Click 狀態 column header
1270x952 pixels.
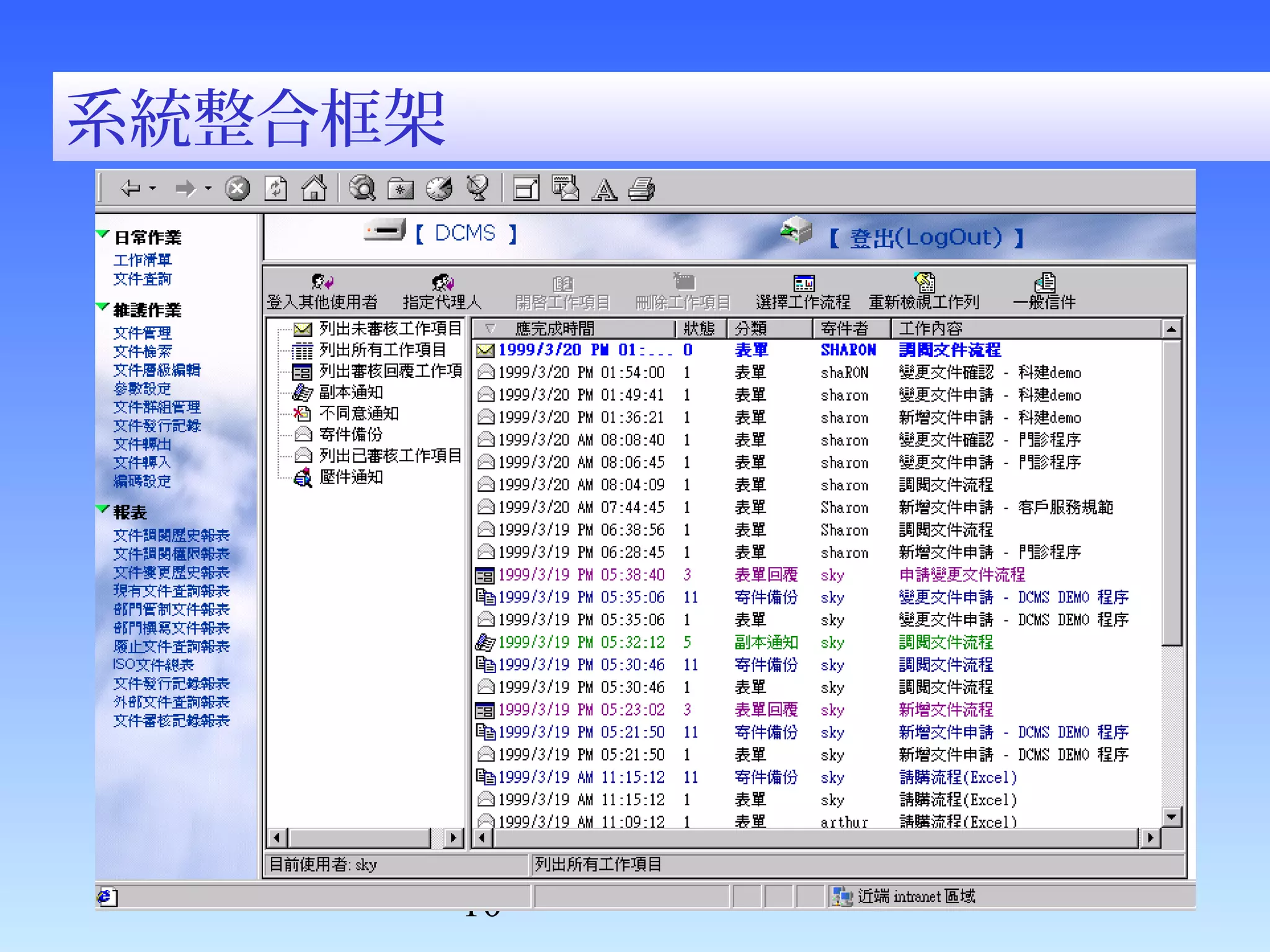[700, 328]
